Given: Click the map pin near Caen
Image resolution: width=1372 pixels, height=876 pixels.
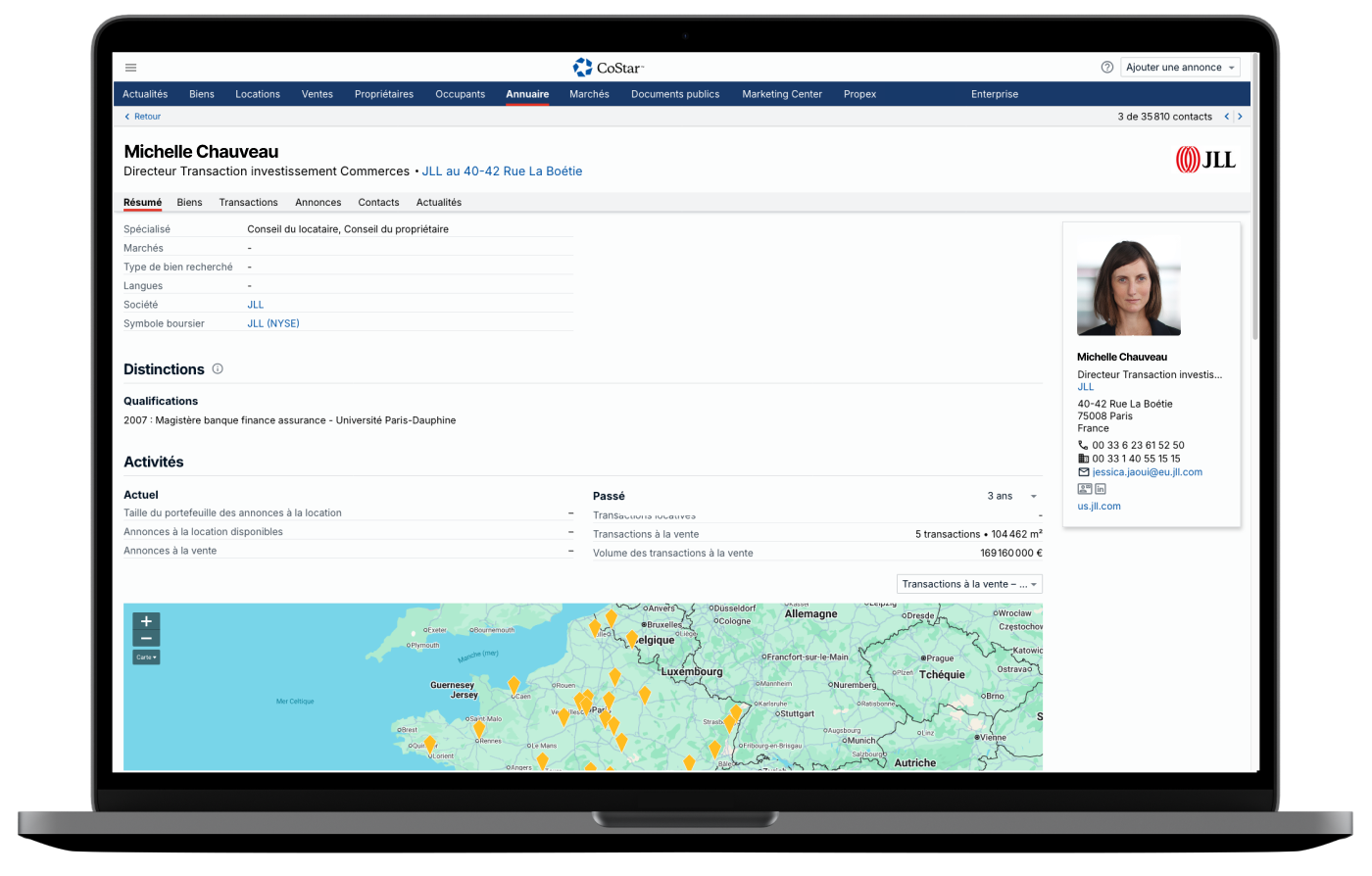Looking at the screenshot, I should pos(514,684).
